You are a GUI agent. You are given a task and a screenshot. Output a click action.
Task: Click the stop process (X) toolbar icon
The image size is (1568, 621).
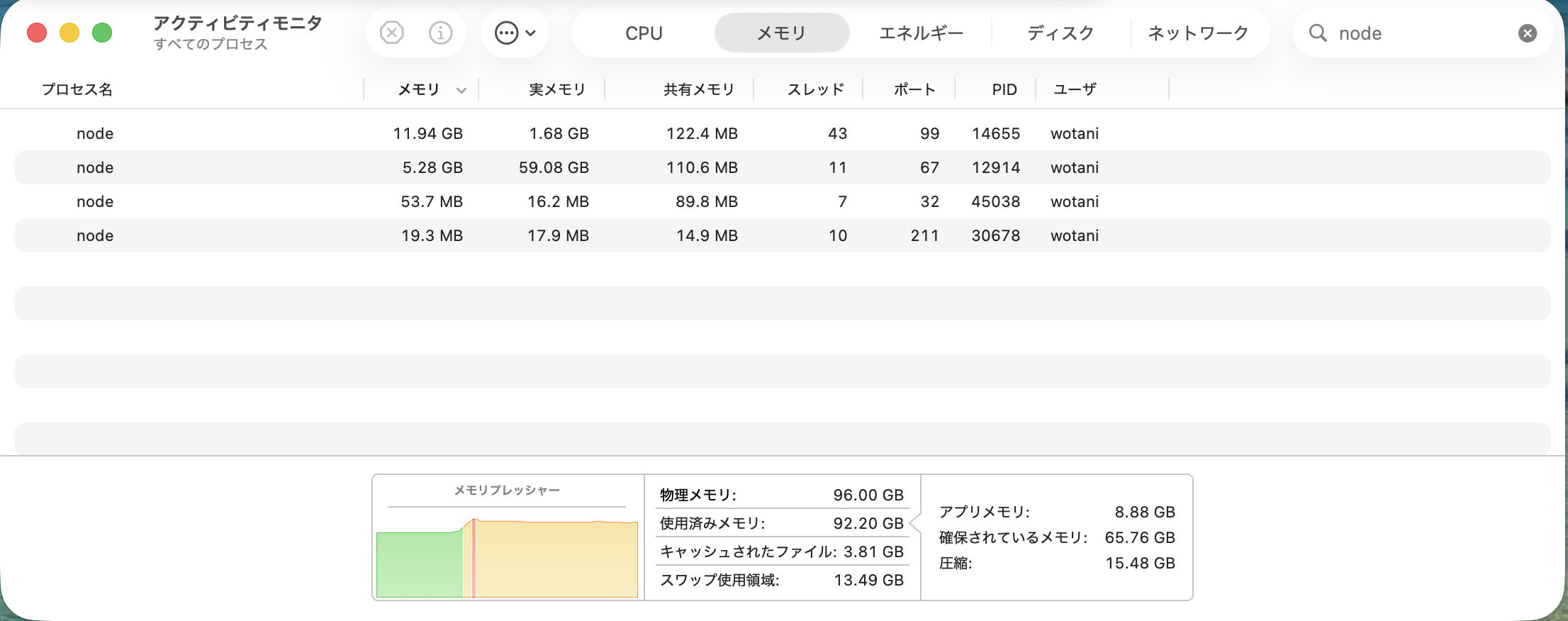(x=391, y=33)
